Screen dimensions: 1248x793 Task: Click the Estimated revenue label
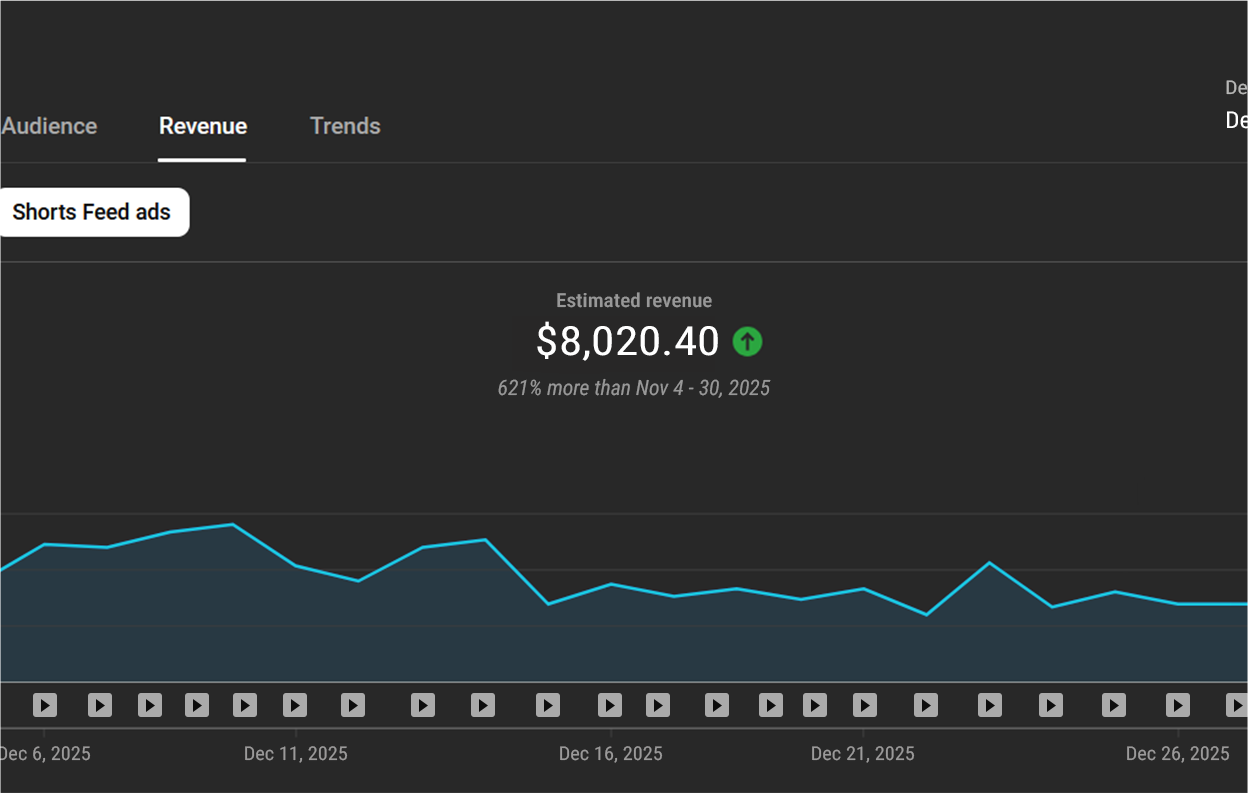click(x=633, y=300)
